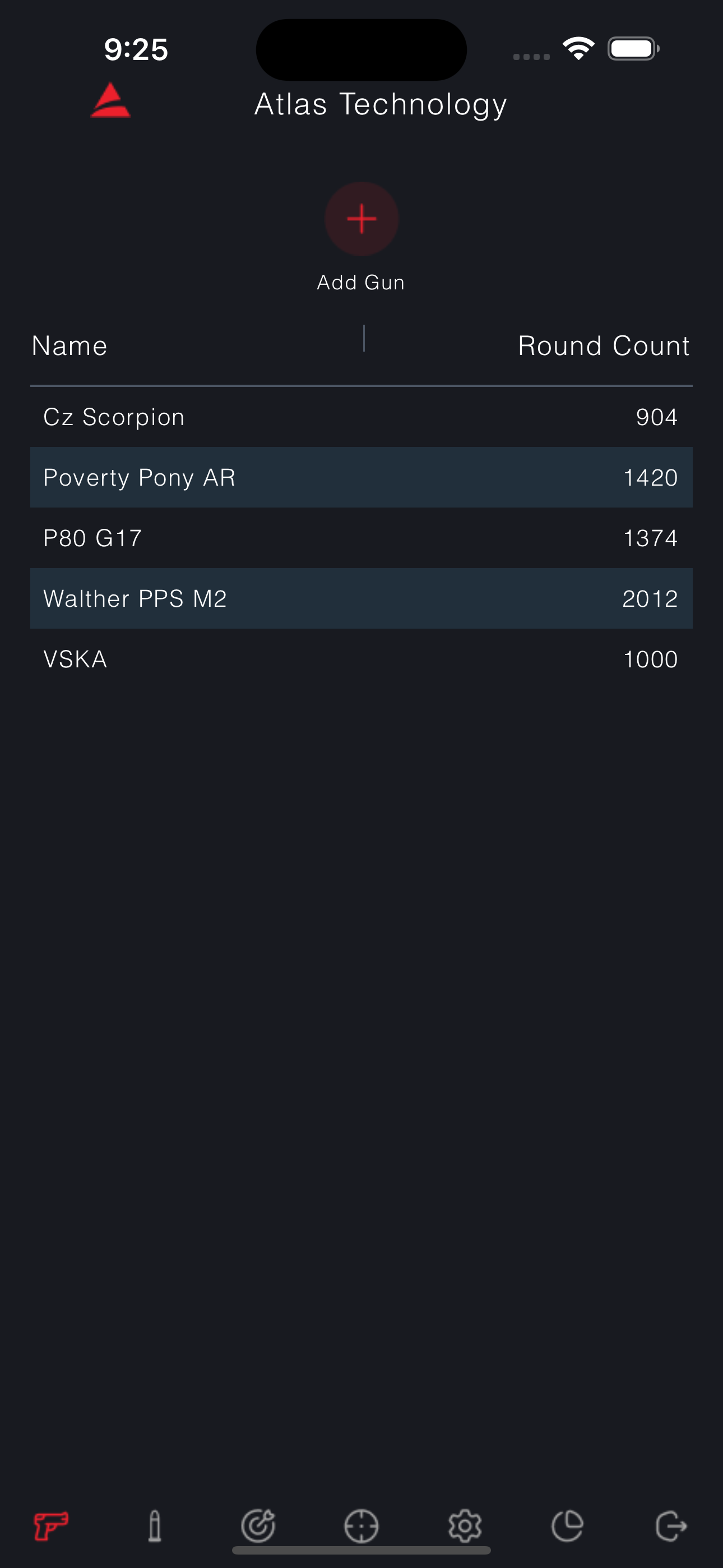
Task: Select the VSKA gun row
Action: coord(361,659)
